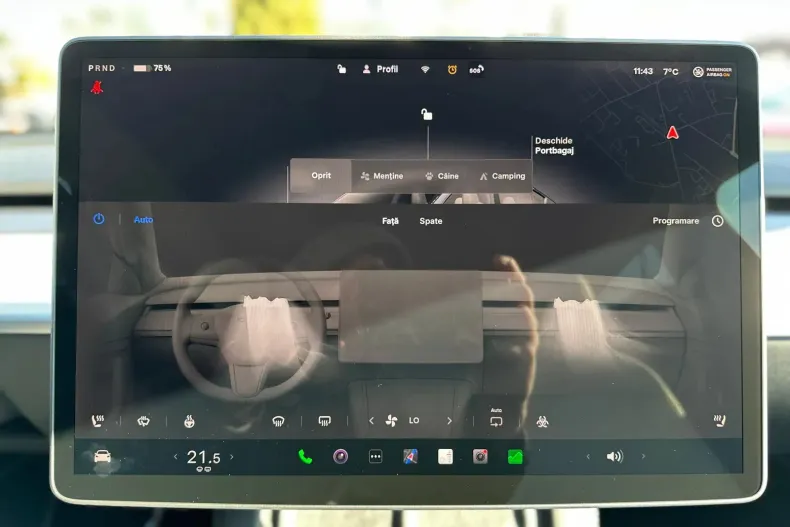Open the Navigation maps app

411,456
